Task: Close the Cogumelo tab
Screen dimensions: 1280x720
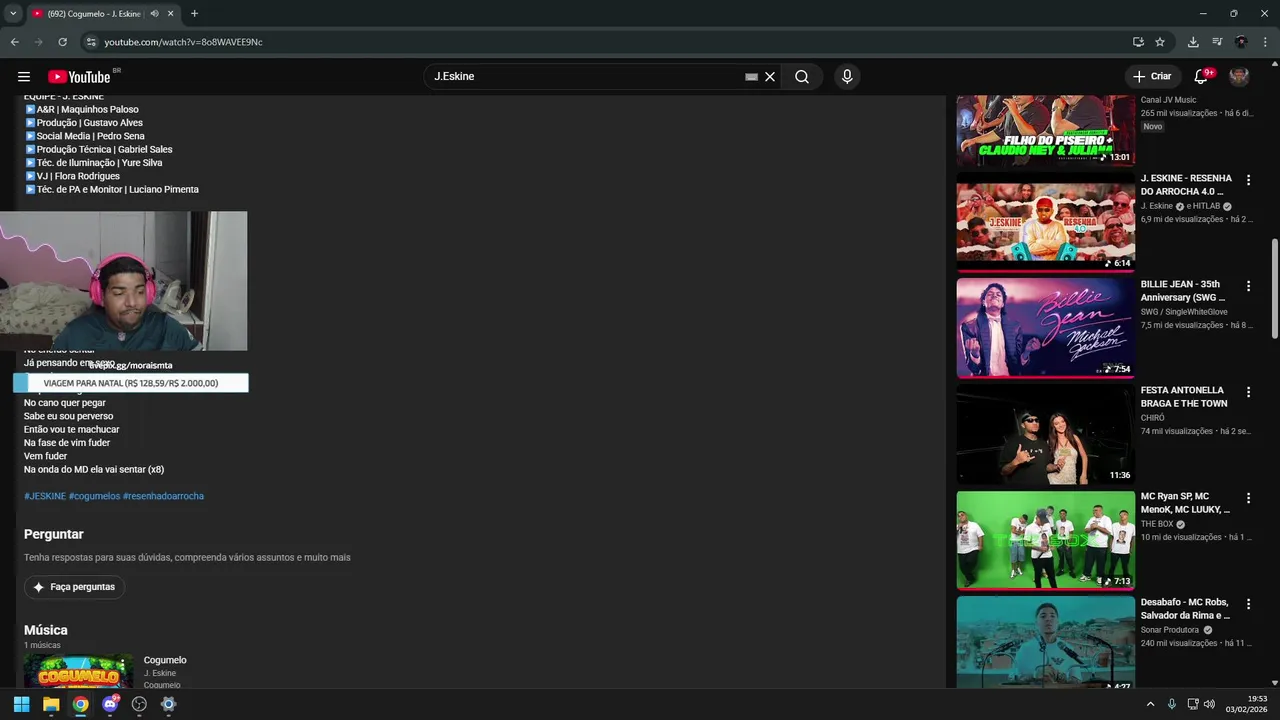Action: pos(171,14)
